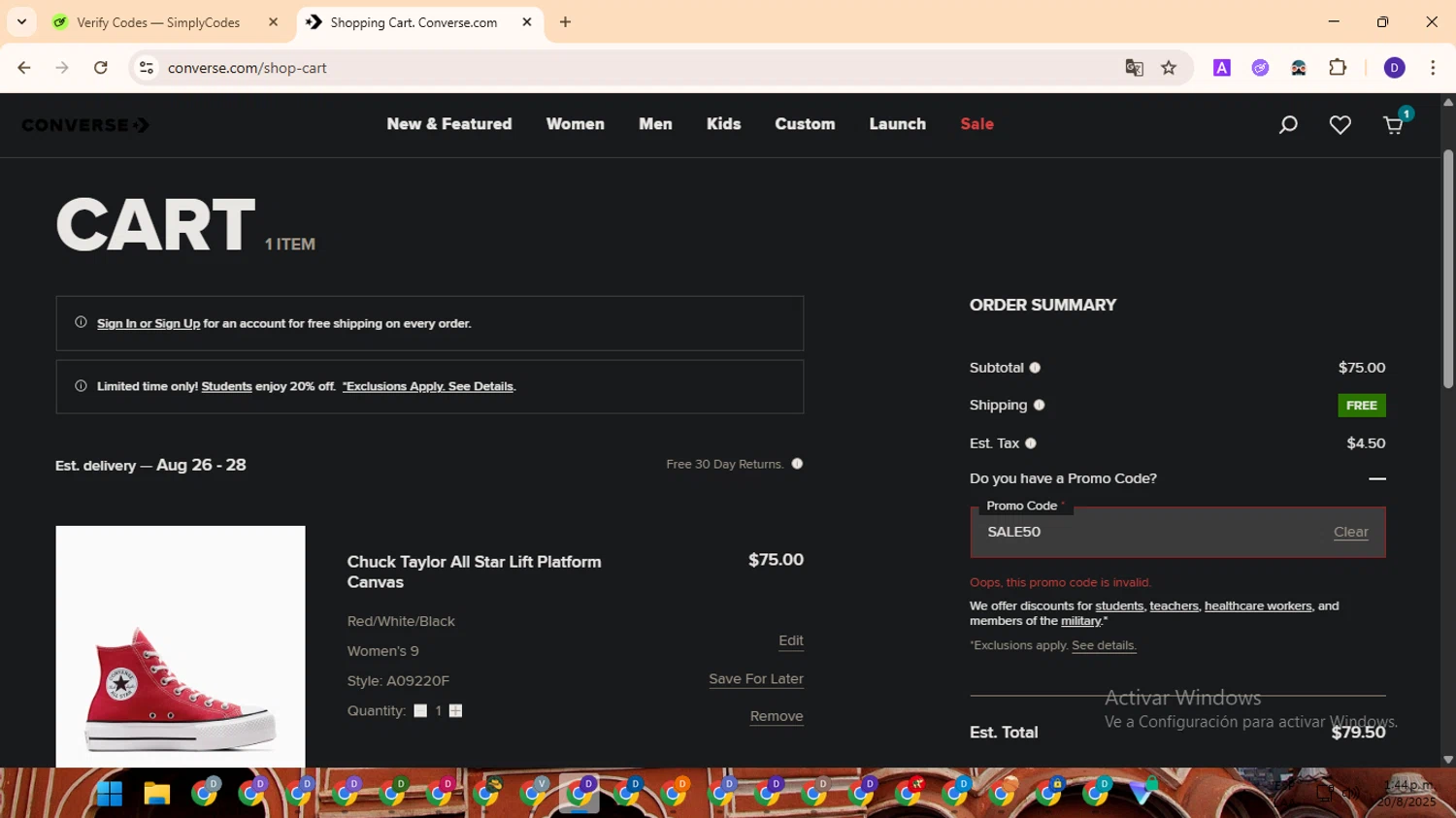Click Edit for the Chuck Taylor item
Viewport: 1456px width, 818px height.
(x=791, y=641)
